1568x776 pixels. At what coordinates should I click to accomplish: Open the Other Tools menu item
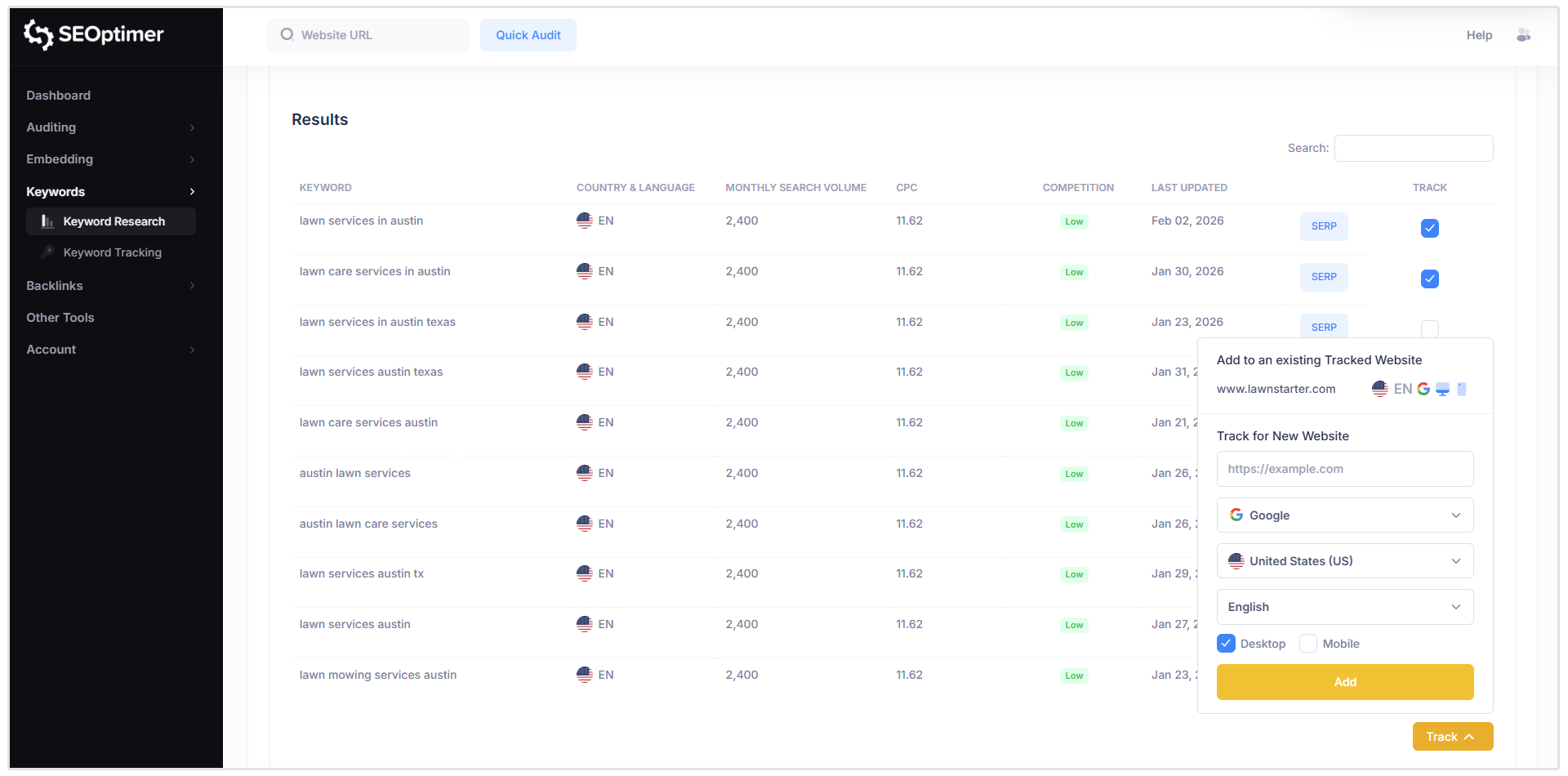coord(60,318)
